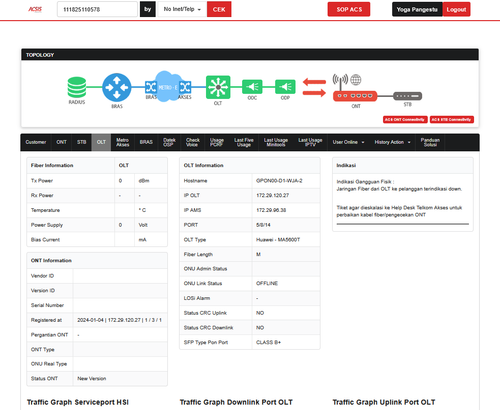The height and width of the screenshot is (410, 500).
Task: Click the Fiber Information header
Action: pyautogui.click(x=52, y=165)
